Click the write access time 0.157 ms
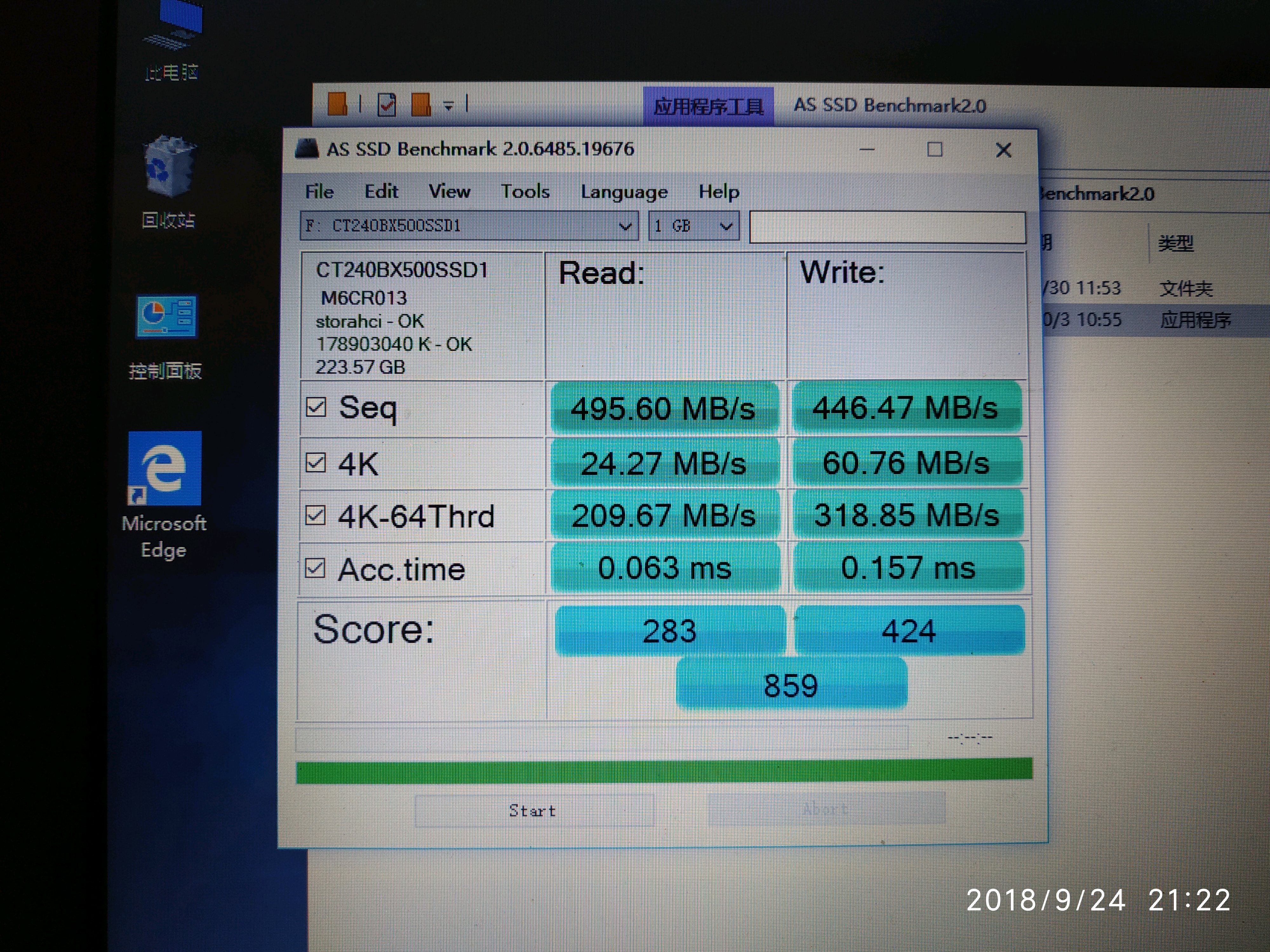The image size is (1270, 952). tap(908, 567)
